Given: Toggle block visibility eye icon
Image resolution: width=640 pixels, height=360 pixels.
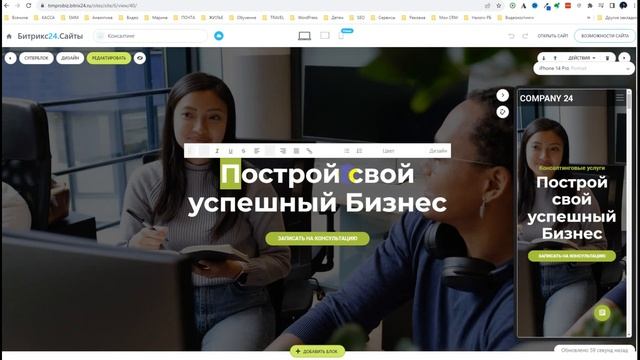Looking at the screenshot, I should [x=140, y=58].
